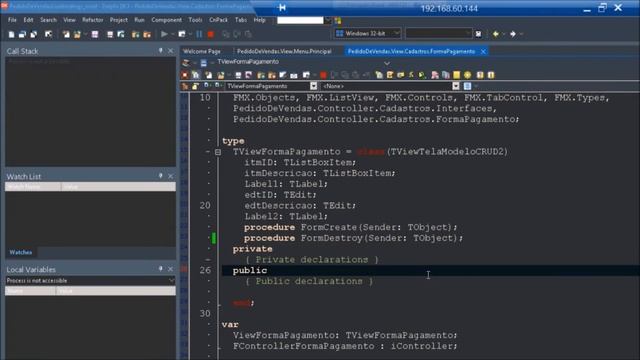Click the desktop layout input field
This screenshot has width=640, height=360.
point(300,20)
